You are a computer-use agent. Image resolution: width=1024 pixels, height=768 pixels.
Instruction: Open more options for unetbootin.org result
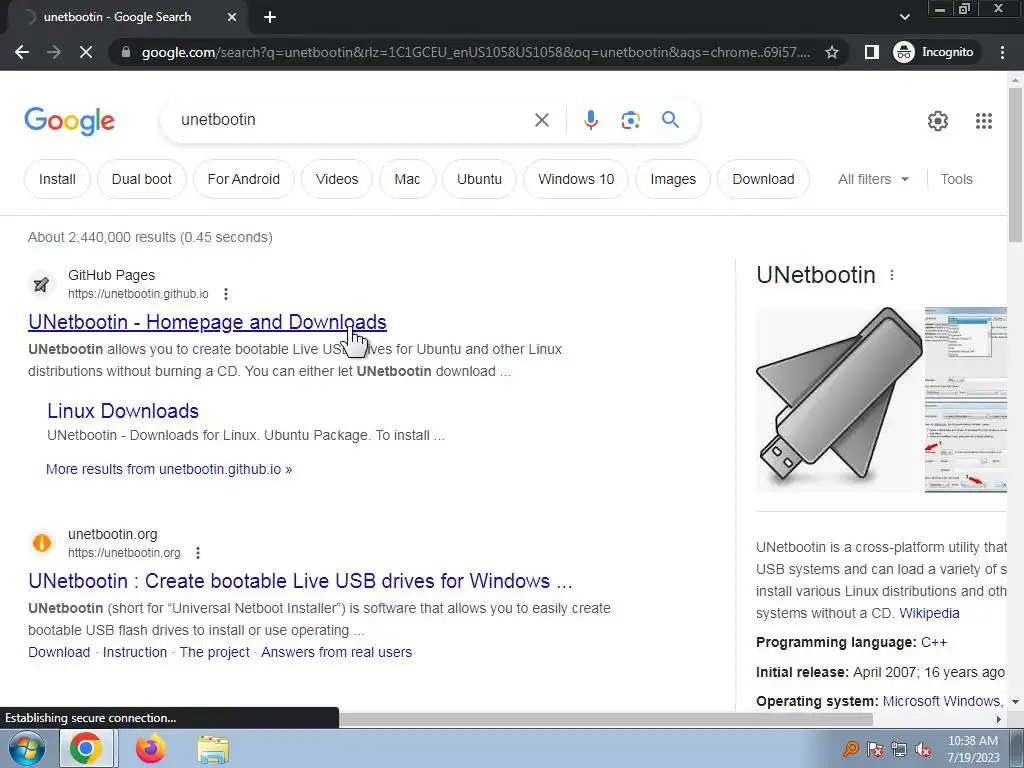pyautogui.click(x=198, y=553)
